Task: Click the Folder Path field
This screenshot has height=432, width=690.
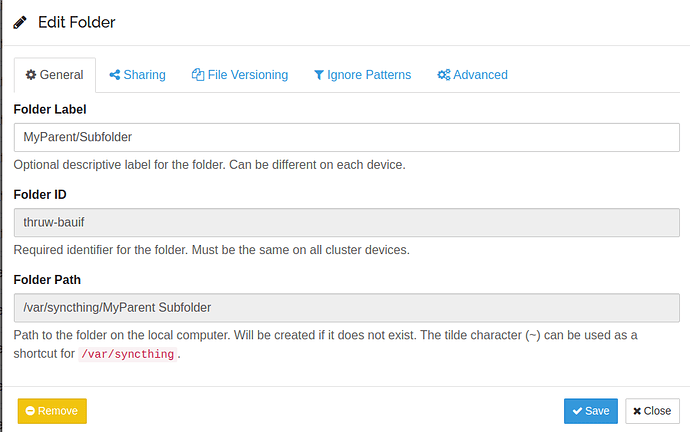Action: click(x=347, y=308)
